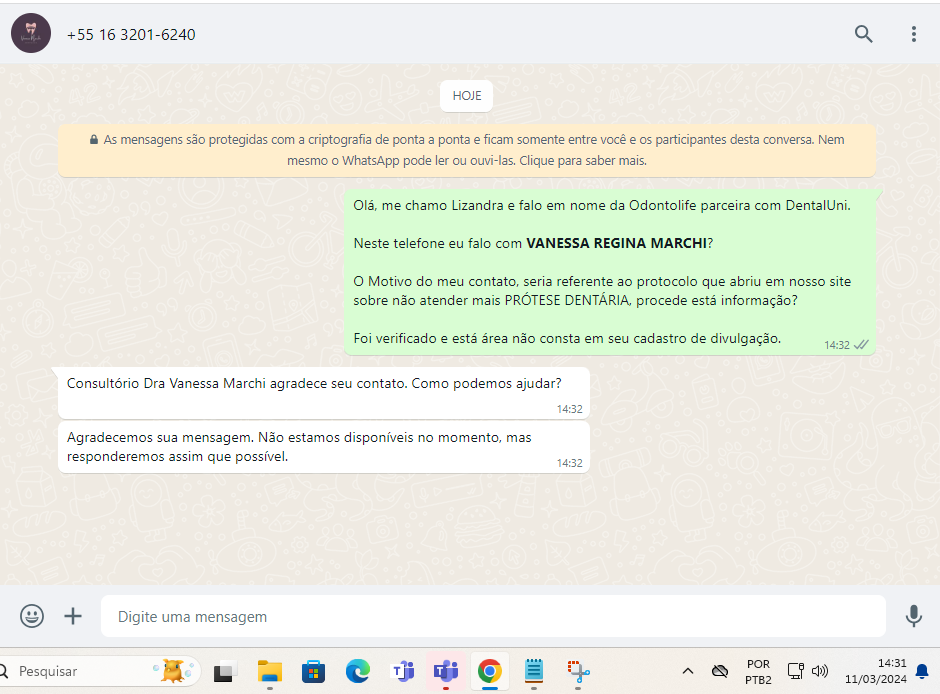
Task: Launch Microsoft Store from the taskbar
Action: pos(313,671)
